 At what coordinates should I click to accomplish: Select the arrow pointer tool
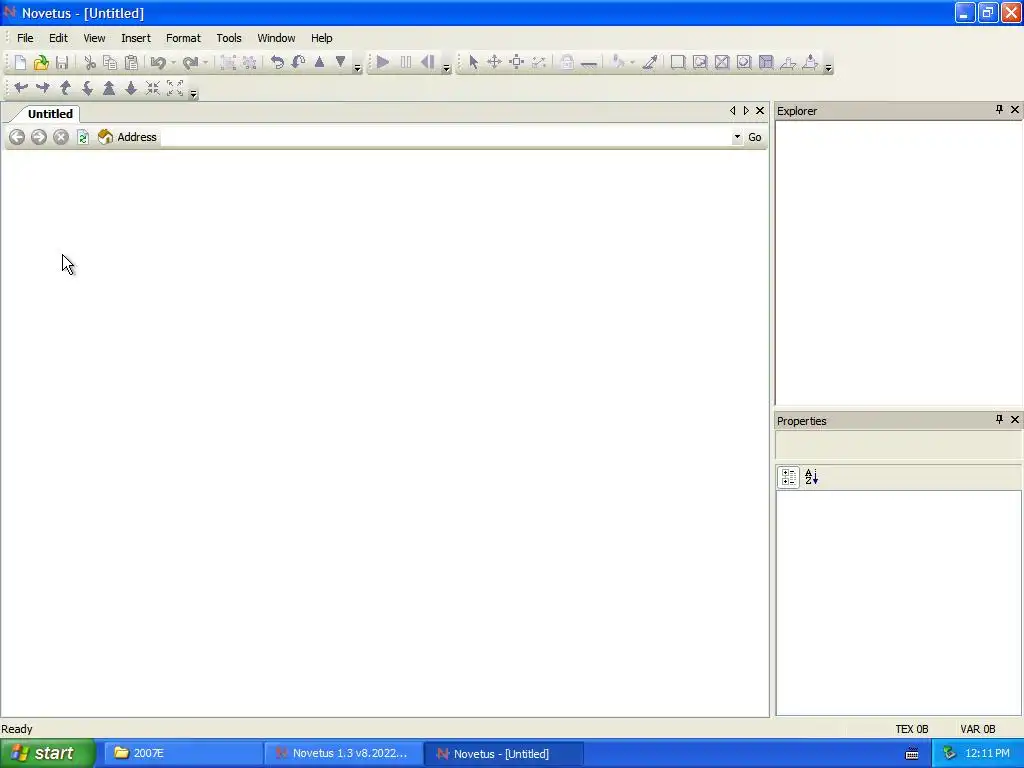click(x=473, y=63)
